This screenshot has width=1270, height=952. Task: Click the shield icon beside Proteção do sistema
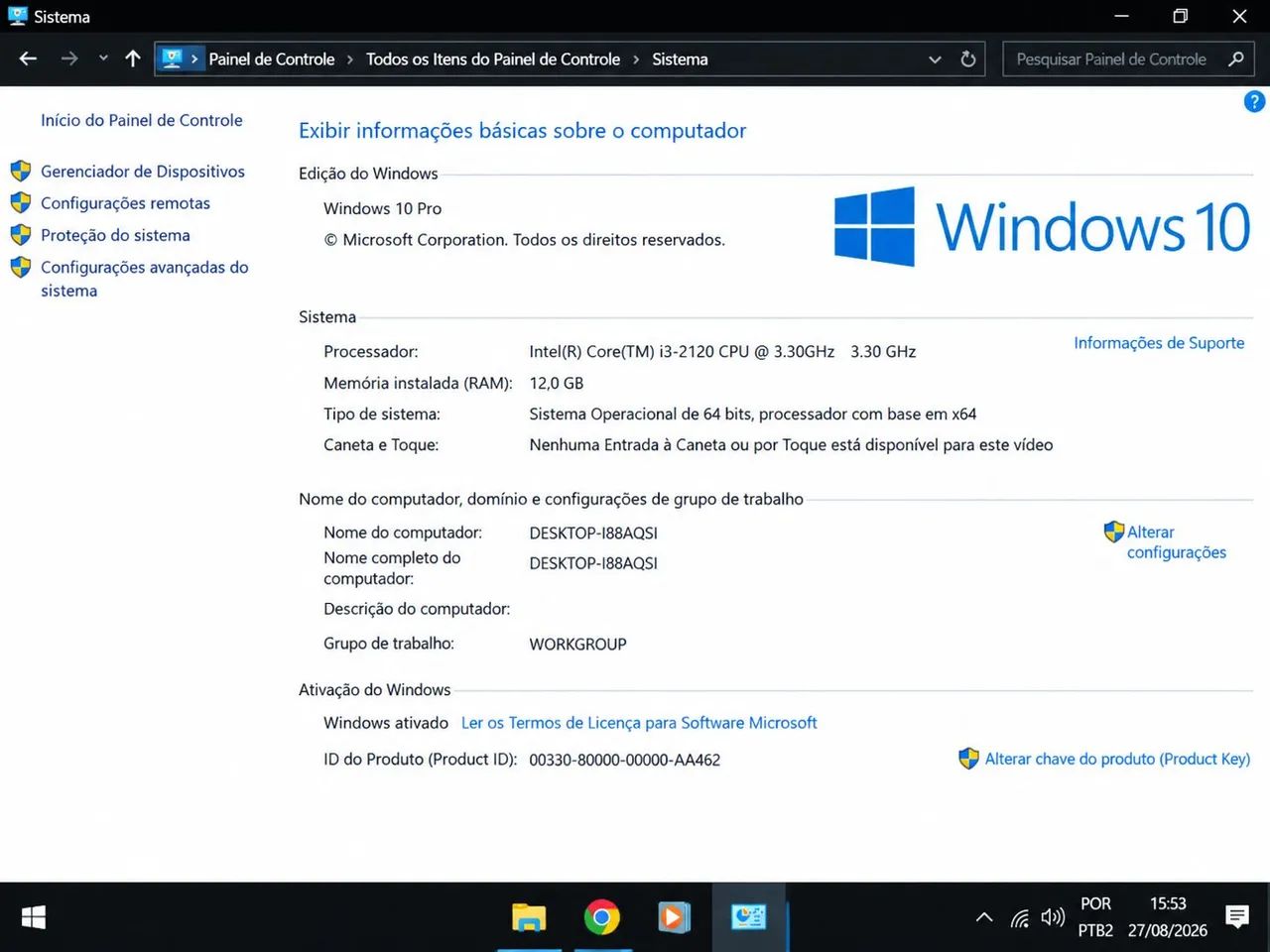tap(21, 235)
